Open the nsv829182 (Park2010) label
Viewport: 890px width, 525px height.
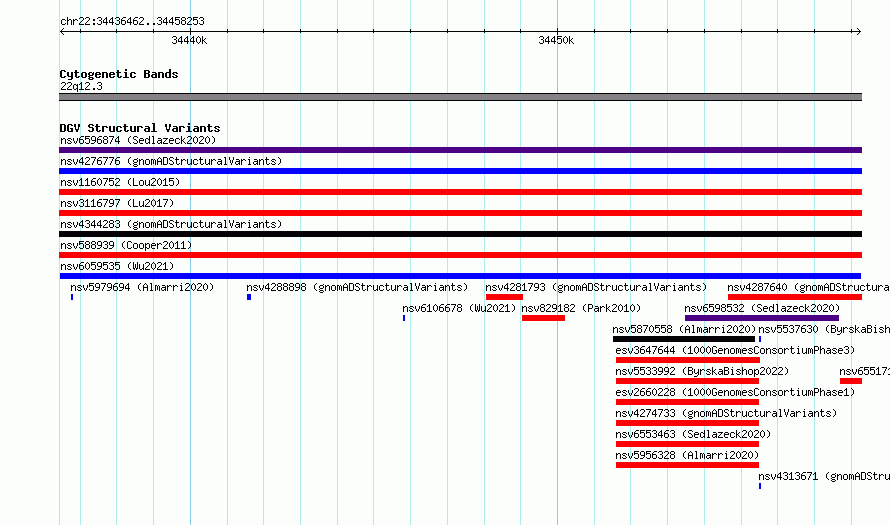[x=581, y=308]
